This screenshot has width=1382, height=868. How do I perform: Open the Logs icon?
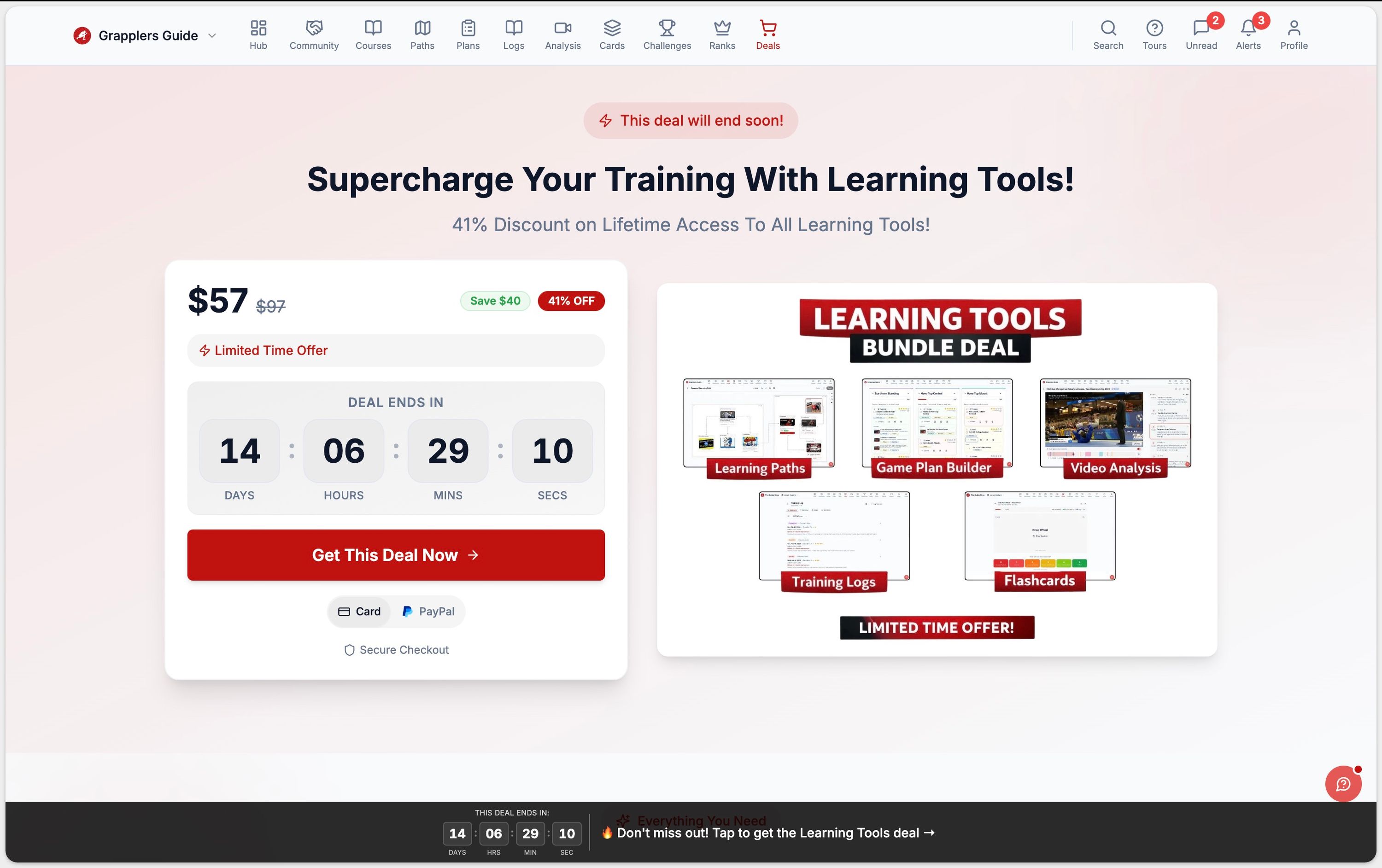pyautogui.click(x=514, y=28)
